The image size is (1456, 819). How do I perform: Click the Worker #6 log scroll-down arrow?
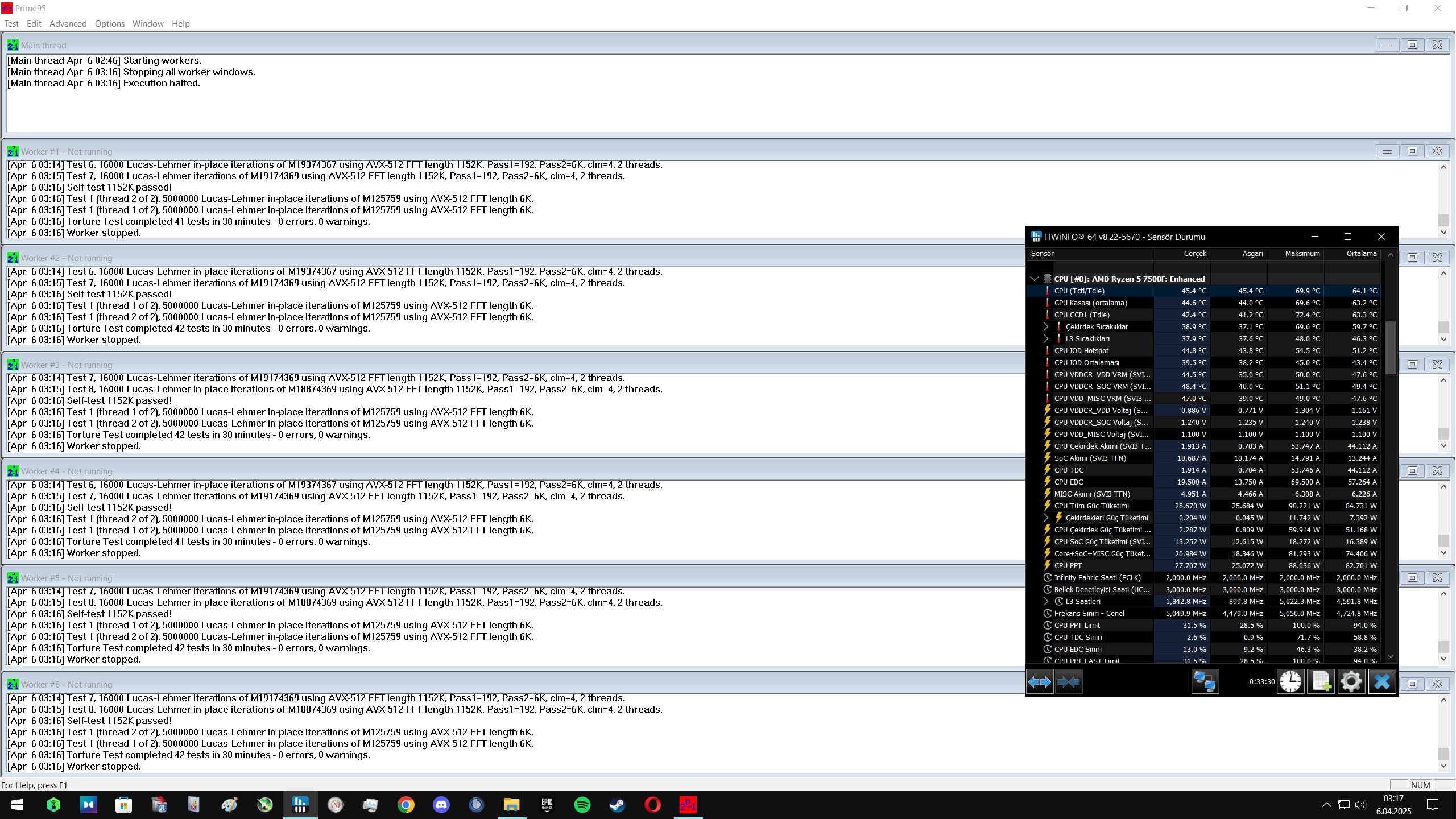click(1443, 766)
